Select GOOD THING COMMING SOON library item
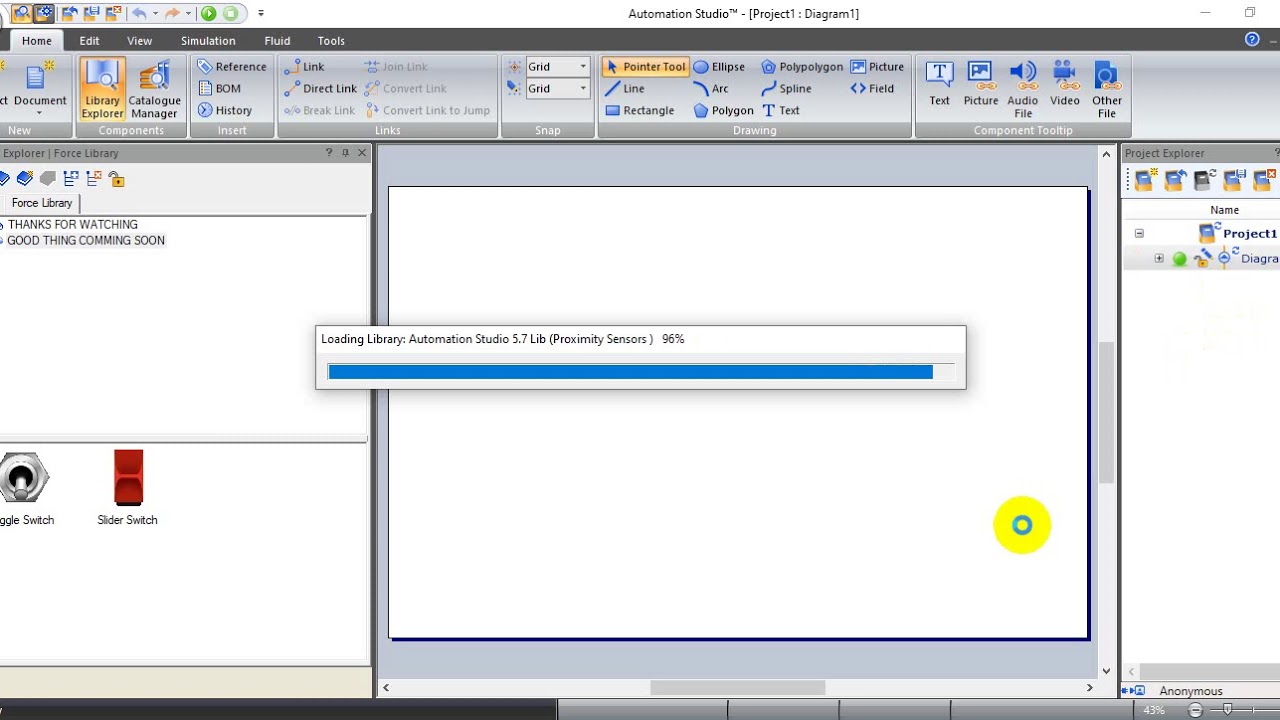This screenshot has height=720, width=1280. tap(86, 241)
